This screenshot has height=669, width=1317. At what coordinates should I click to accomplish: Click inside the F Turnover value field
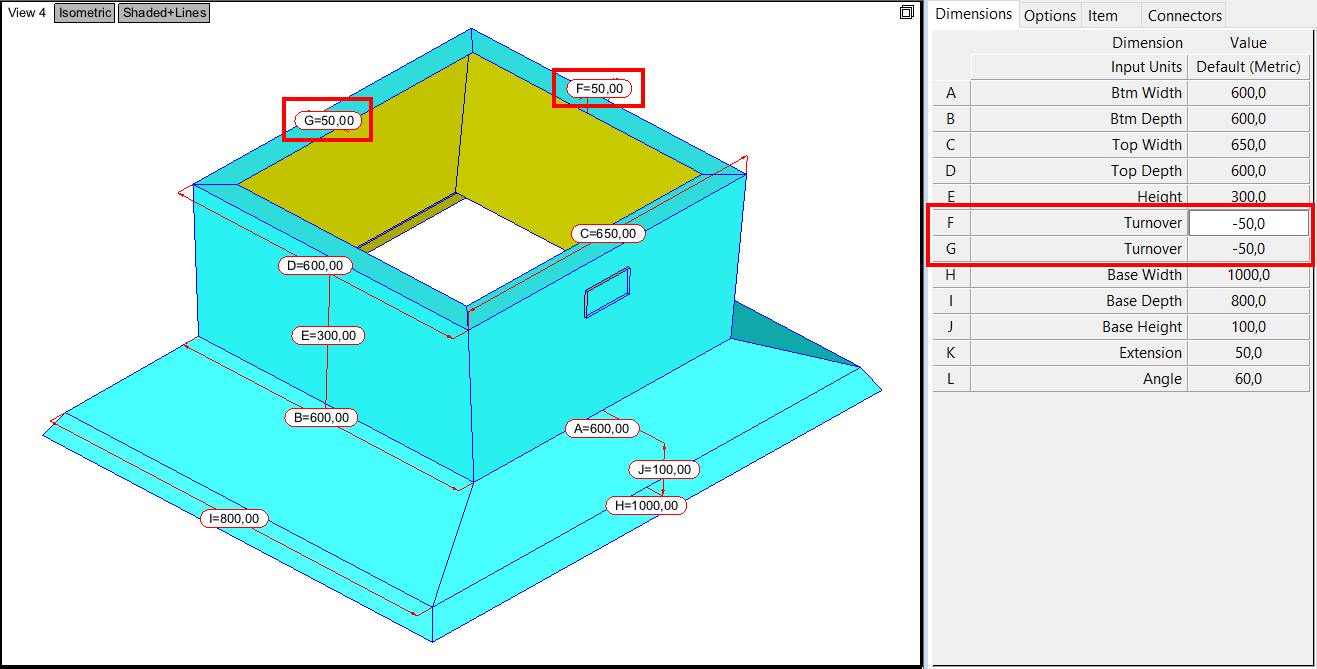click(x=1247, y=222)
